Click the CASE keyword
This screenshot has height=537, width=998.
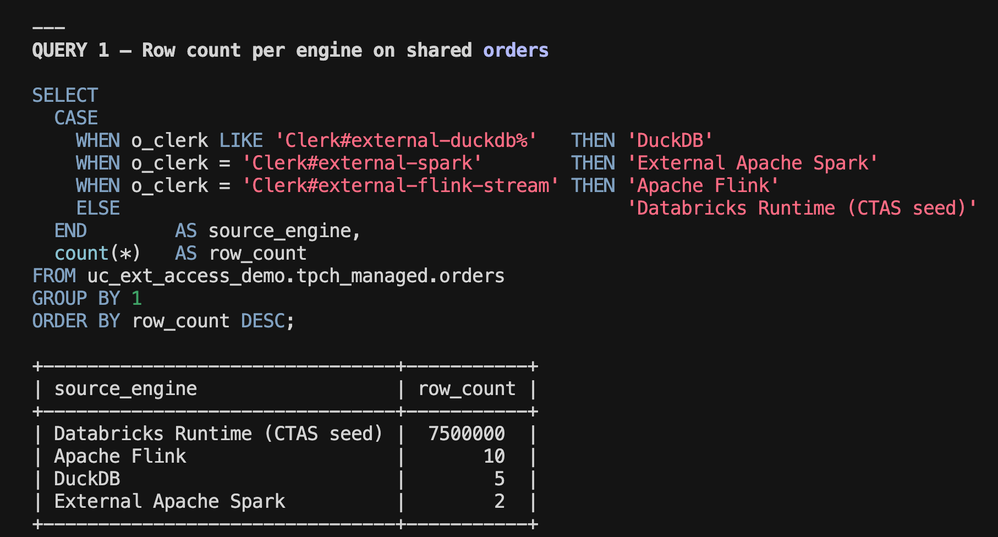pos(76,118)
